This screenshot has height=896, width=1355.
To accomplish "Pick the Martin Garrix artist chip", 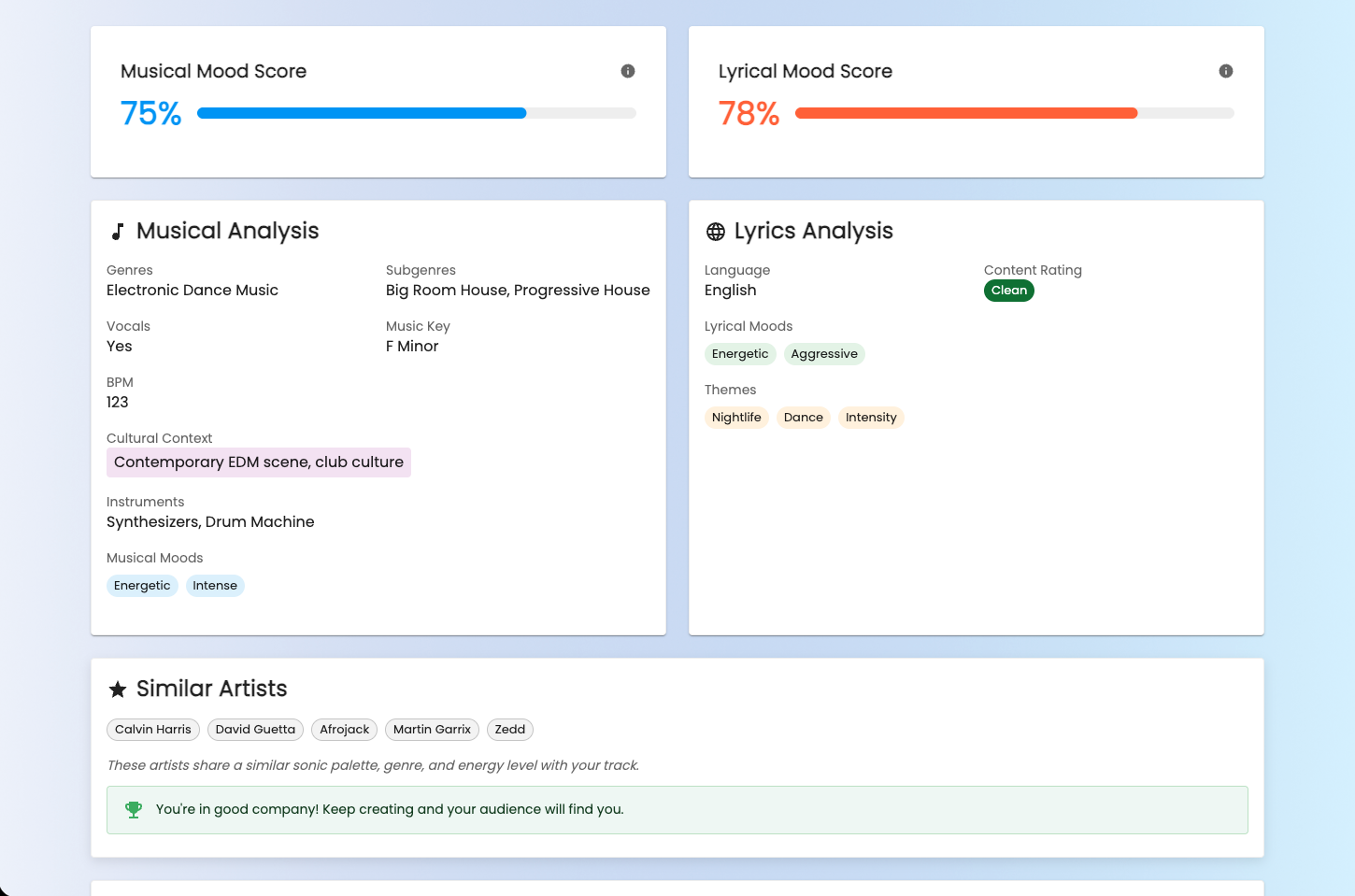I will [x=432, y=730].
